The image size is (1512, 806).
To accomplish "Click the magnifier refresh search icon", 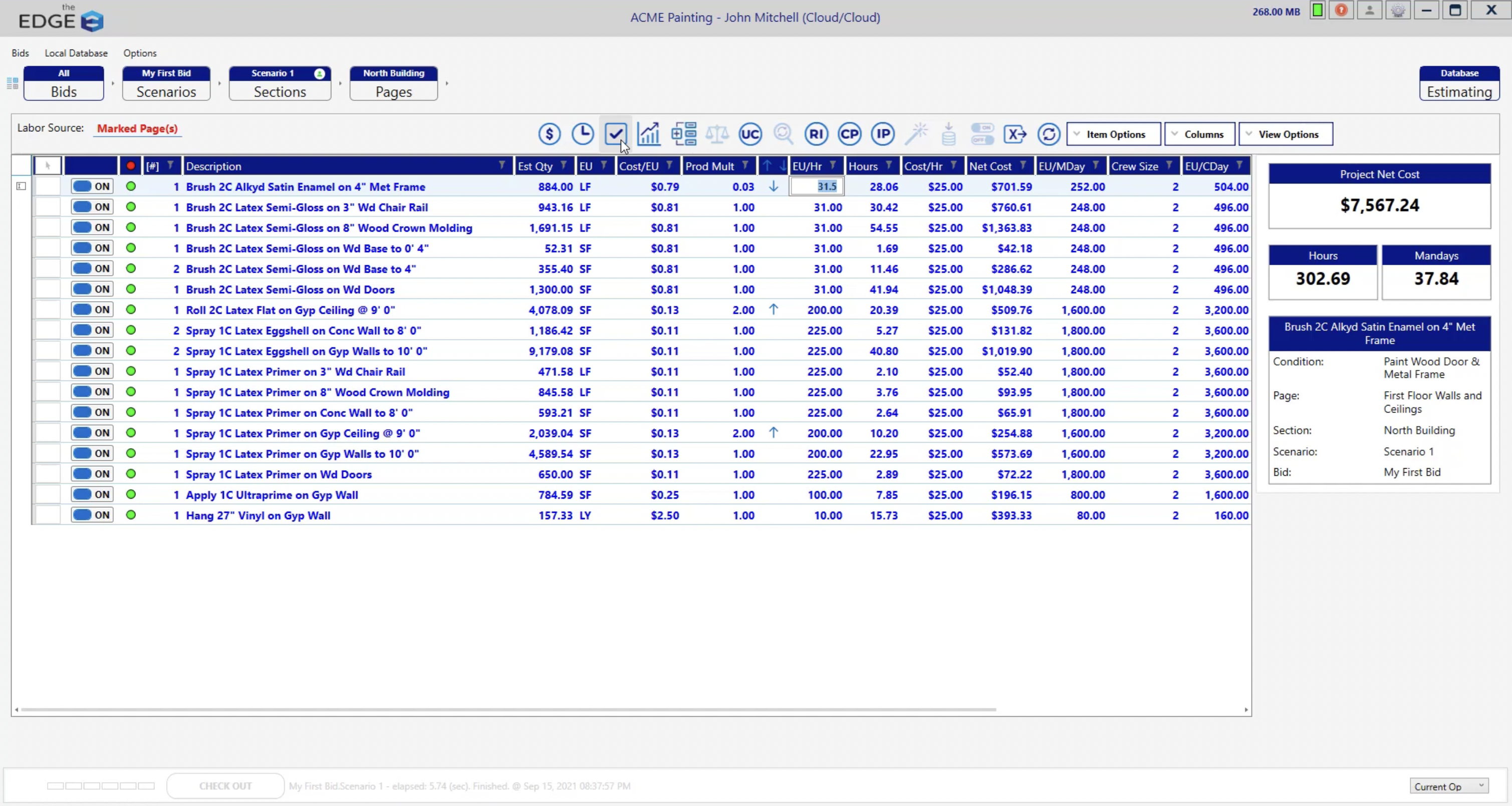I will (784, 134).
